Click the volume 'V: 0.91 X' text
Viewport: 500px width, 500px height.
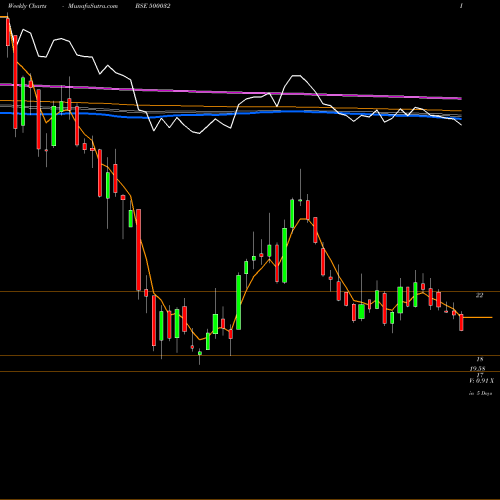(481, 381)
